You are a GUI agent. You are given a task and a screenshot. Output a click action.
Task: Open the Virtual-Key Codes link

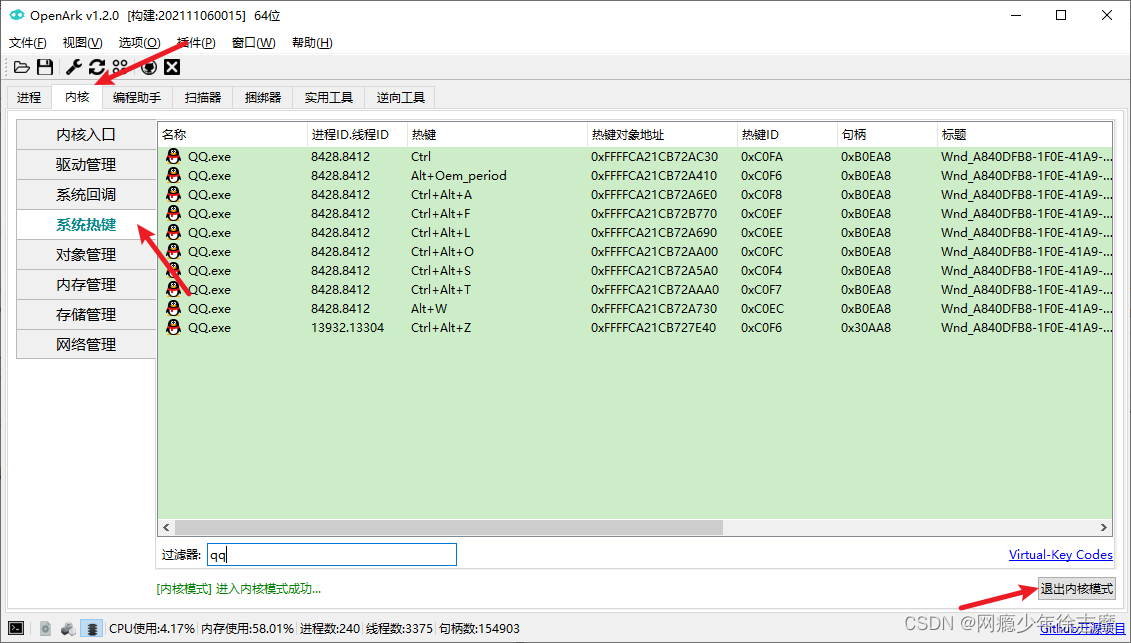[x=1060, y=554]
